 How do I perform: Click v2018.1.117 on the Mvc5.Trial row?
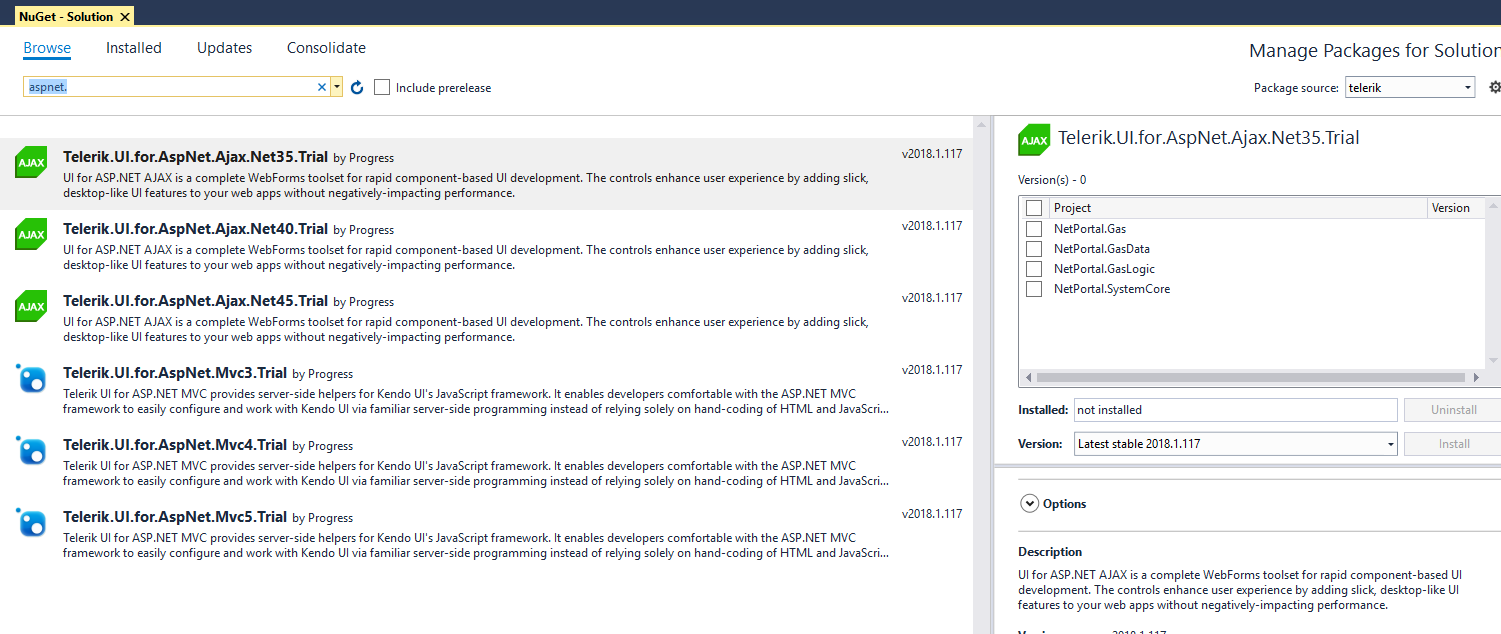[932, 514]
